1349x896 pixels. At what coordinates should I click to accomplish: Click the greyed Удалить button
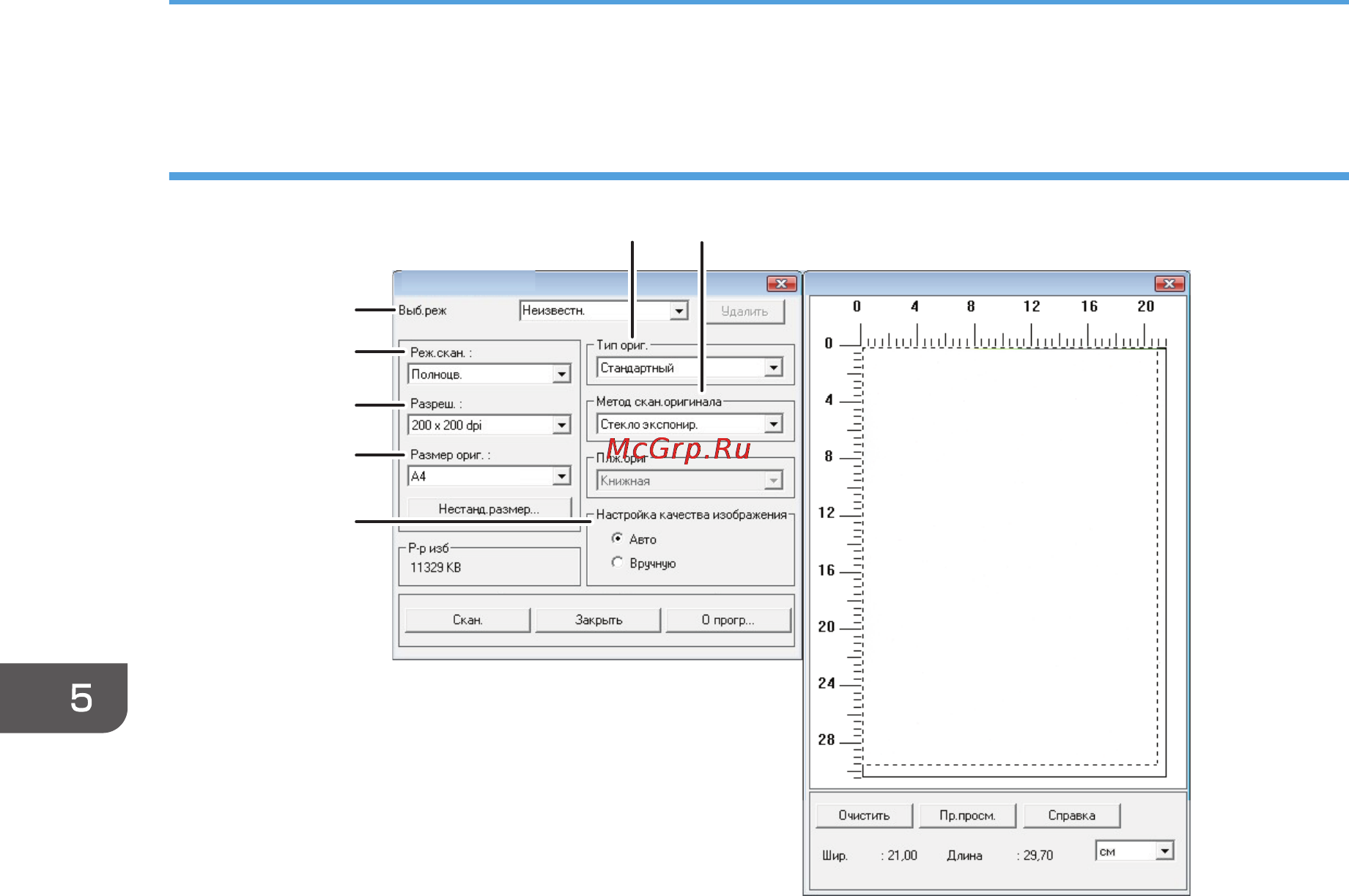[x=744, y=311]
